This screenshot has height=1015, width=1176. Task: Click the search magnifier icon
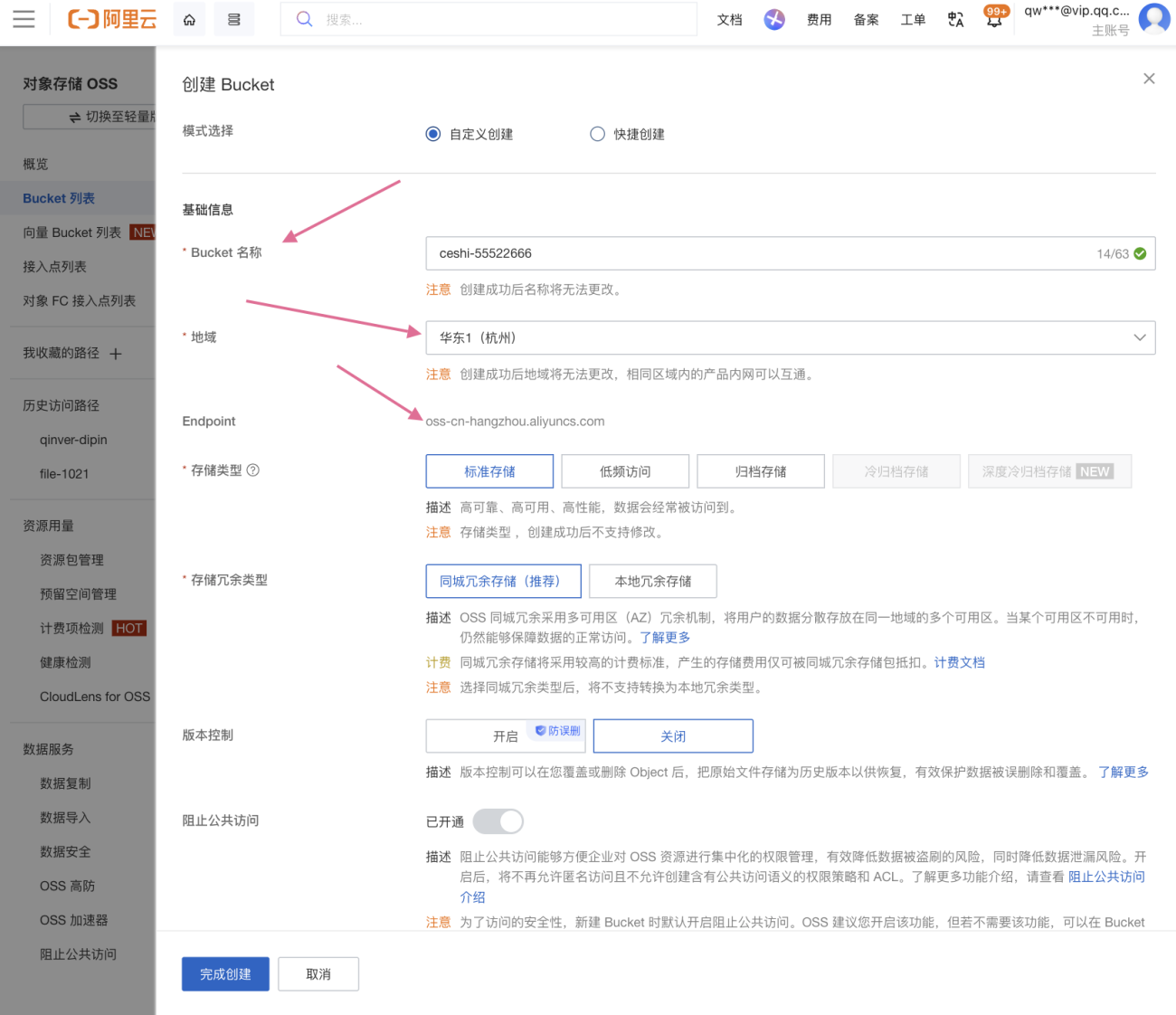[305, 19]
